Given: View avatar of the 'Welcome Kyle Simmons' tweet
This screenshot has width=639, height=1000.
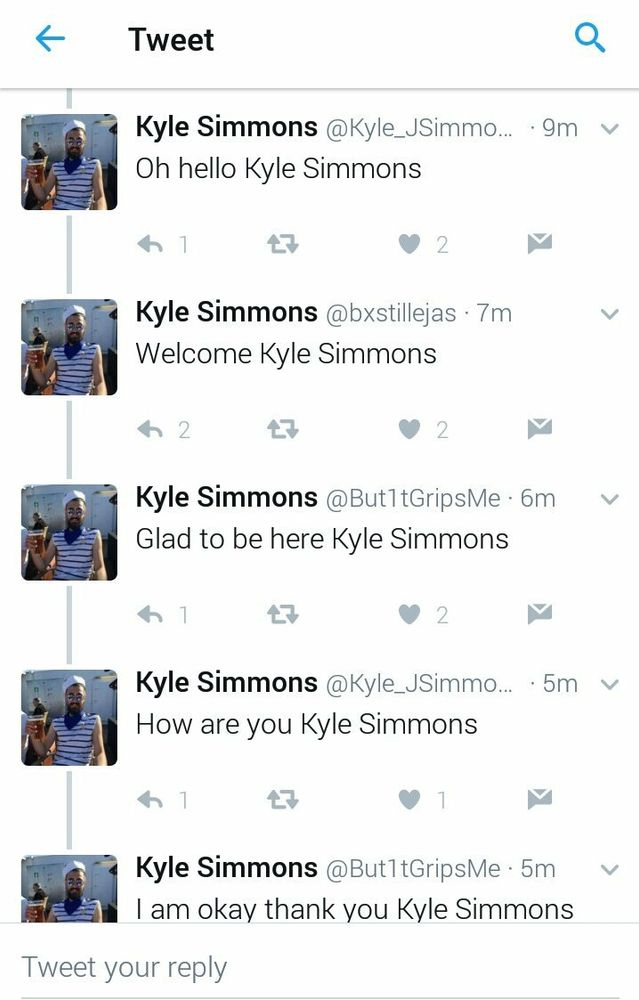Looking at the screenshot, I should pyautogui.click(x=70, y=348).
